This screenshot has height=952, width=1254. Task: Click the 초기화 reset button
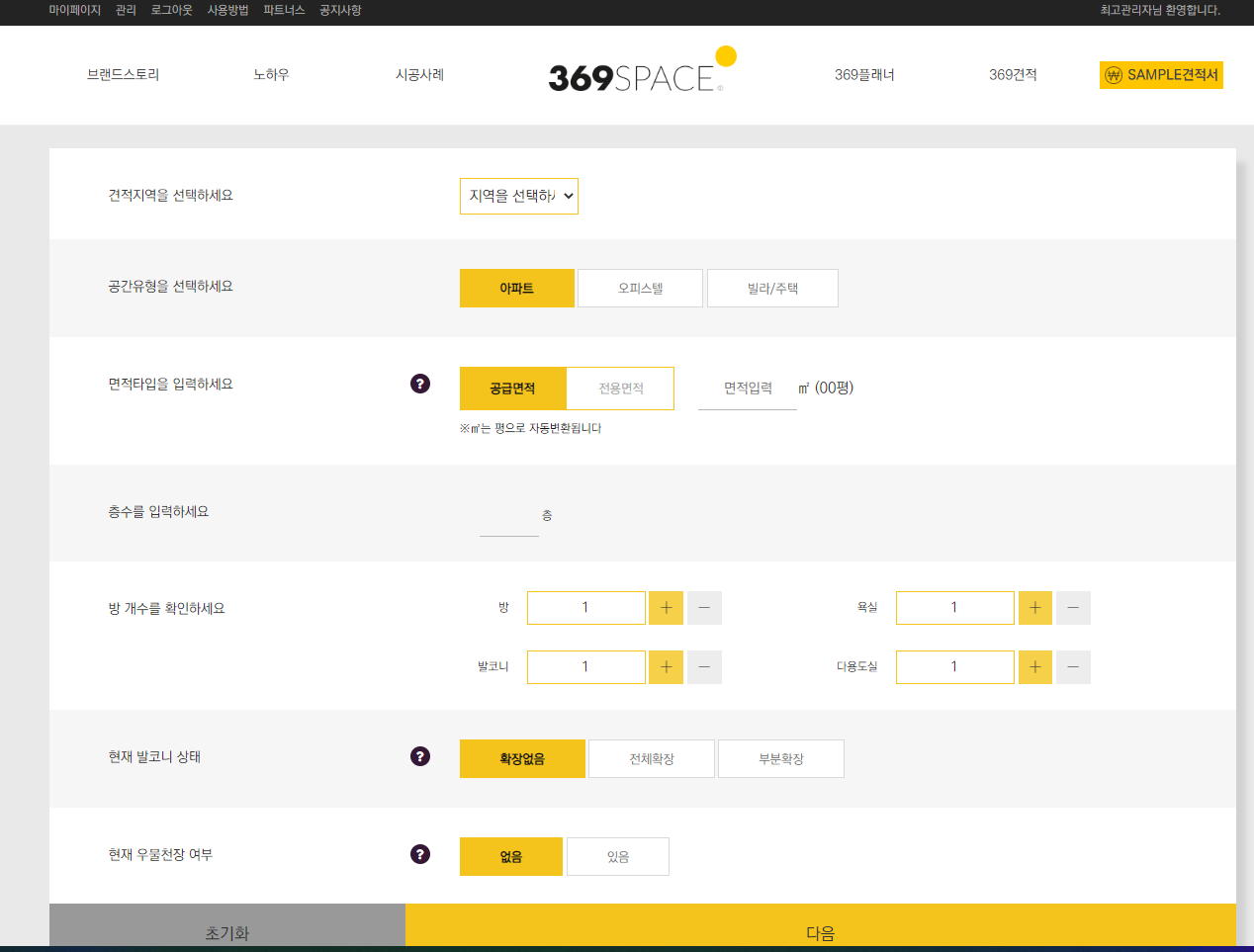click(x=227, y=931)
